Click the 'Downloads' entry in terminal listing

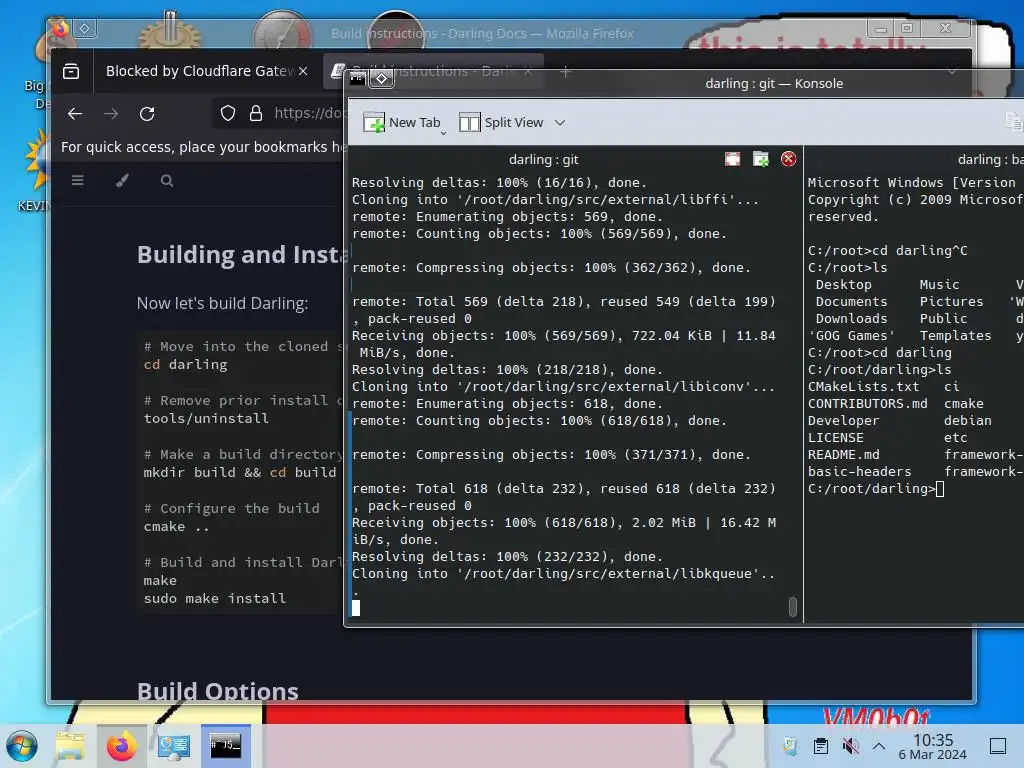(852, 319)
